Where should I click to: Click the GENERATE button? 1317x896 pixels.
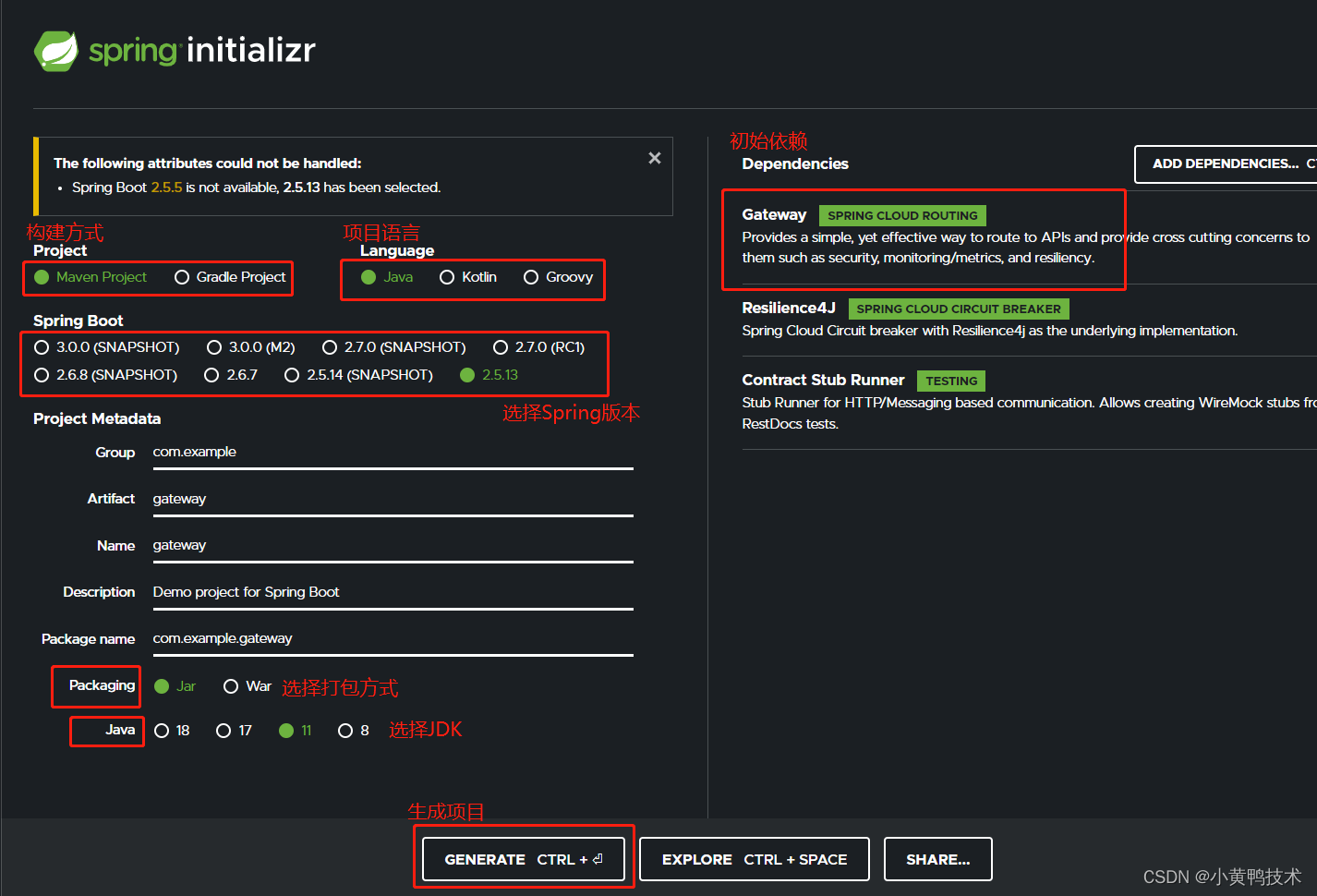click(x=523, y=859)
